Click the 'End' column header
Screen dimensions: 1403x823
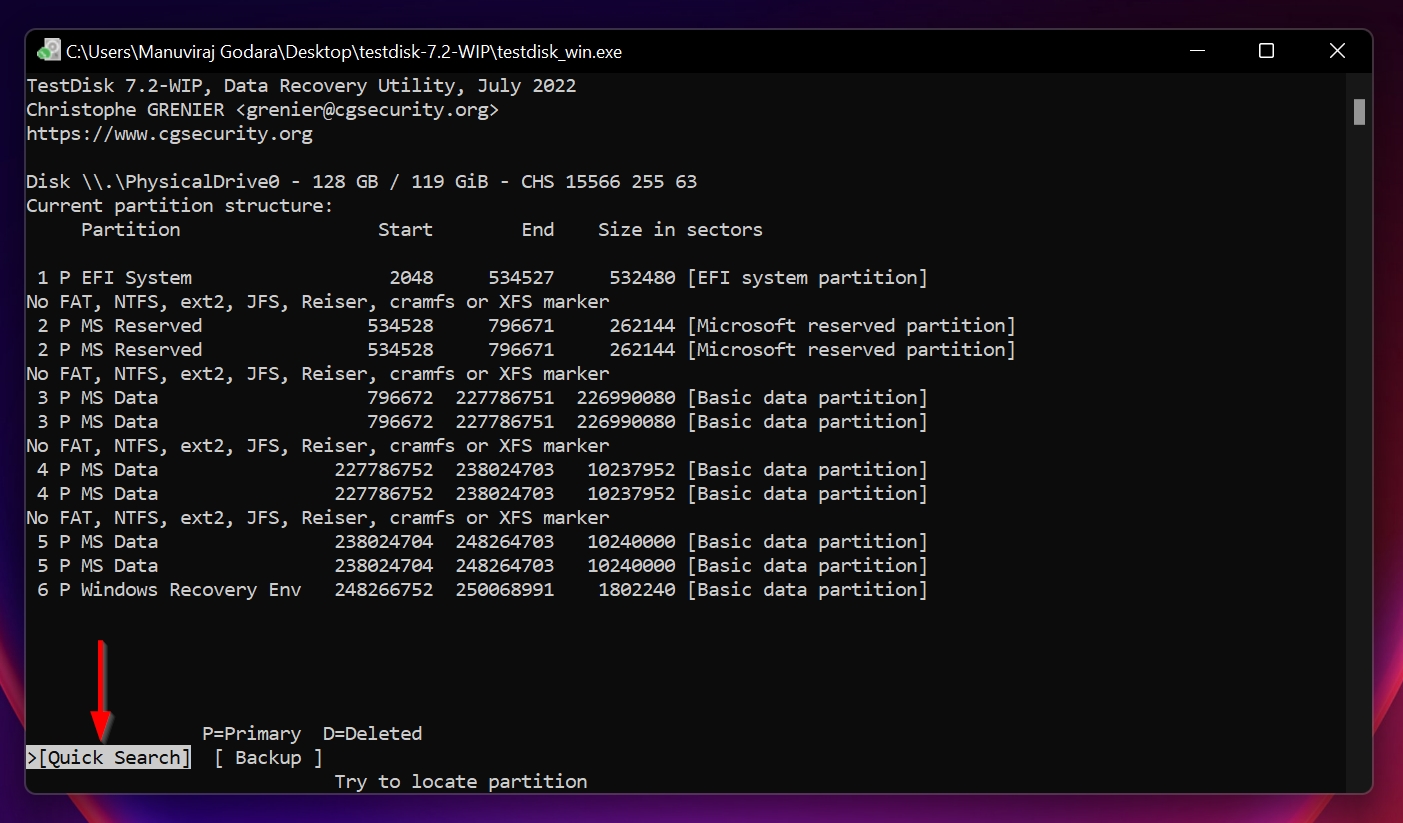(x=538, y=230)
